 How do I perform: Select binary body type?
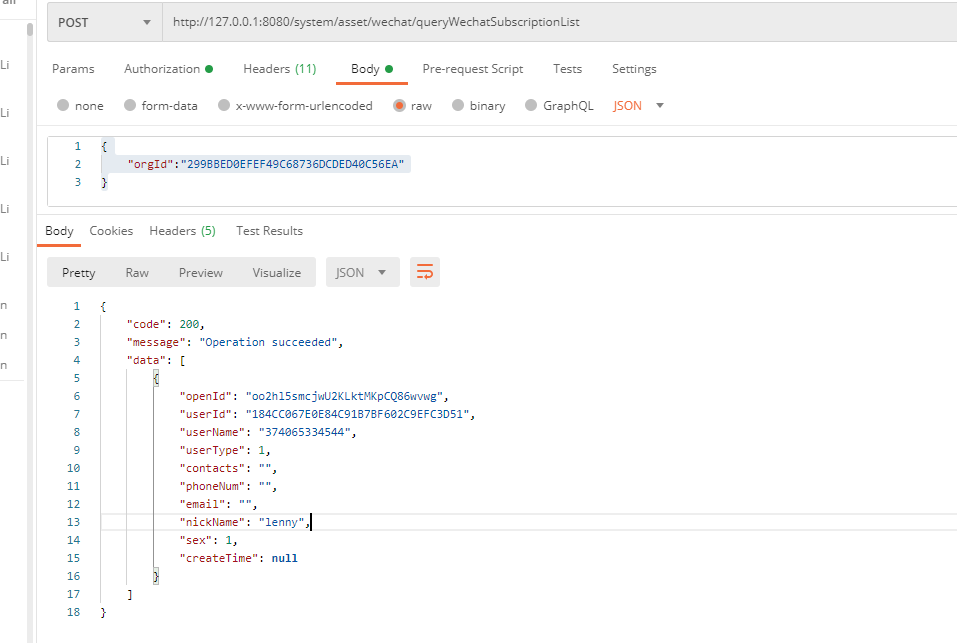[459, 106]
